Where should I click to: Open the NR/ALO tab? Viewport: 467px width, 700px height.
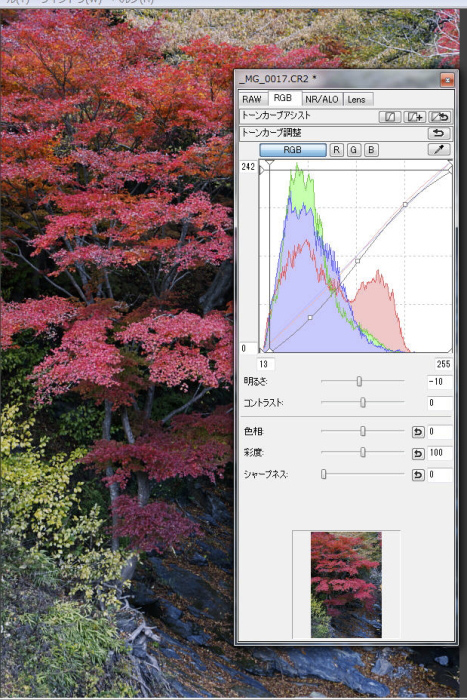pyautogui.click(x=322, y=99)
